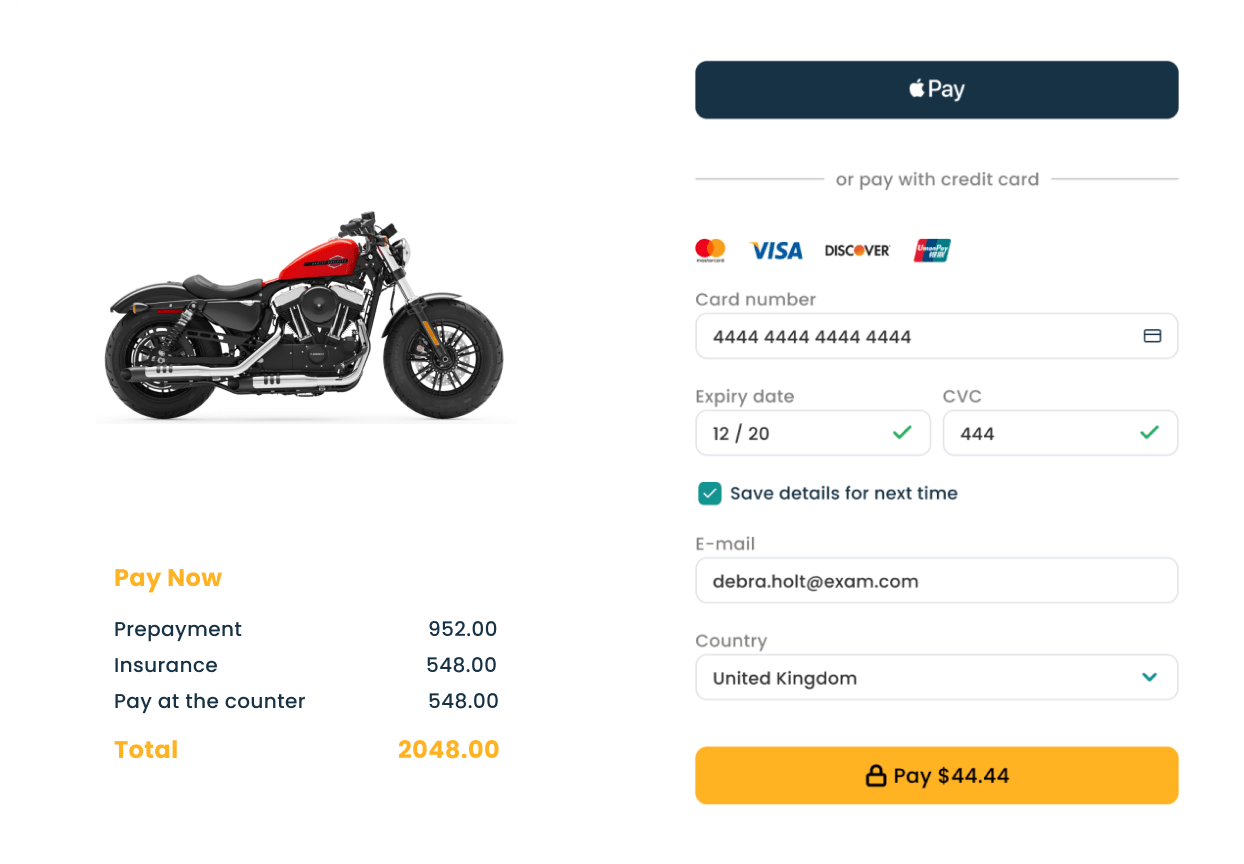Click the motorcycle product image
Viewport: 1244px width, 864px height.
(305, 316)
